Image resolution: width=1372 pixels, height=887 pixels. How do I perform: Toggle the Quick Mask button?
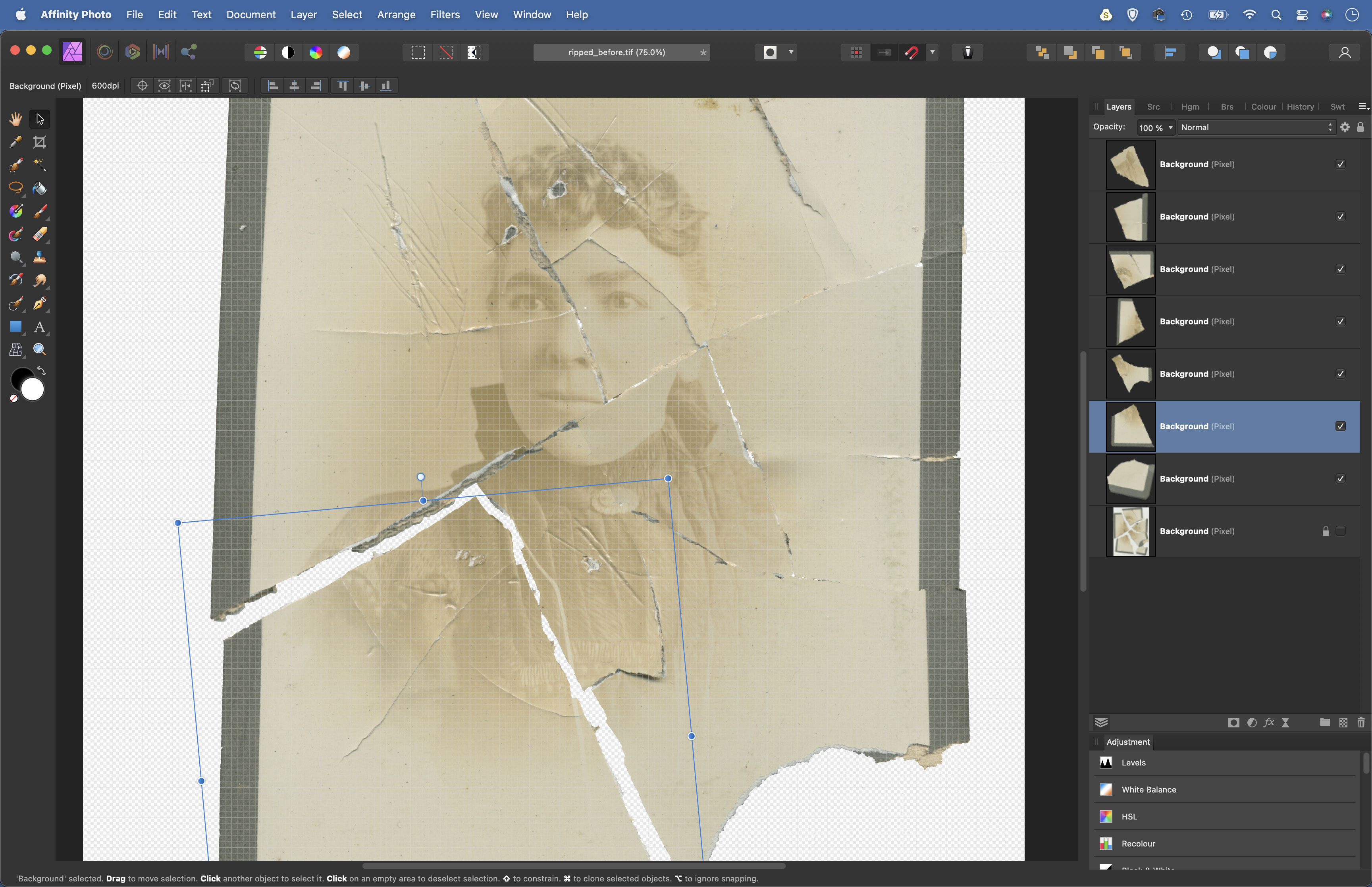[770, 52]
